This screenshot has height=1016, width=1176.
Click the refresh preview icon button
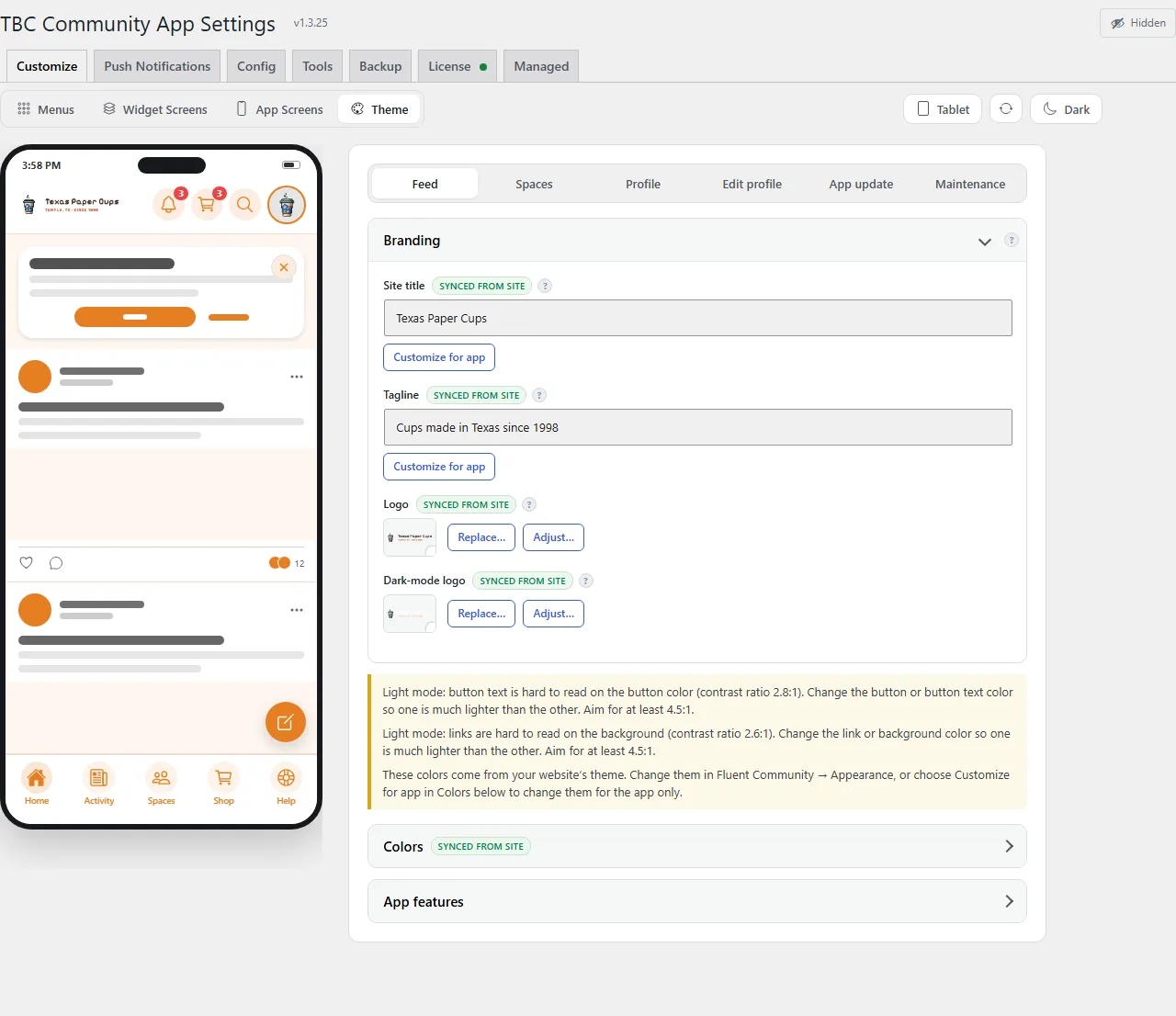pyautogui.click(x=1006, y=108)
